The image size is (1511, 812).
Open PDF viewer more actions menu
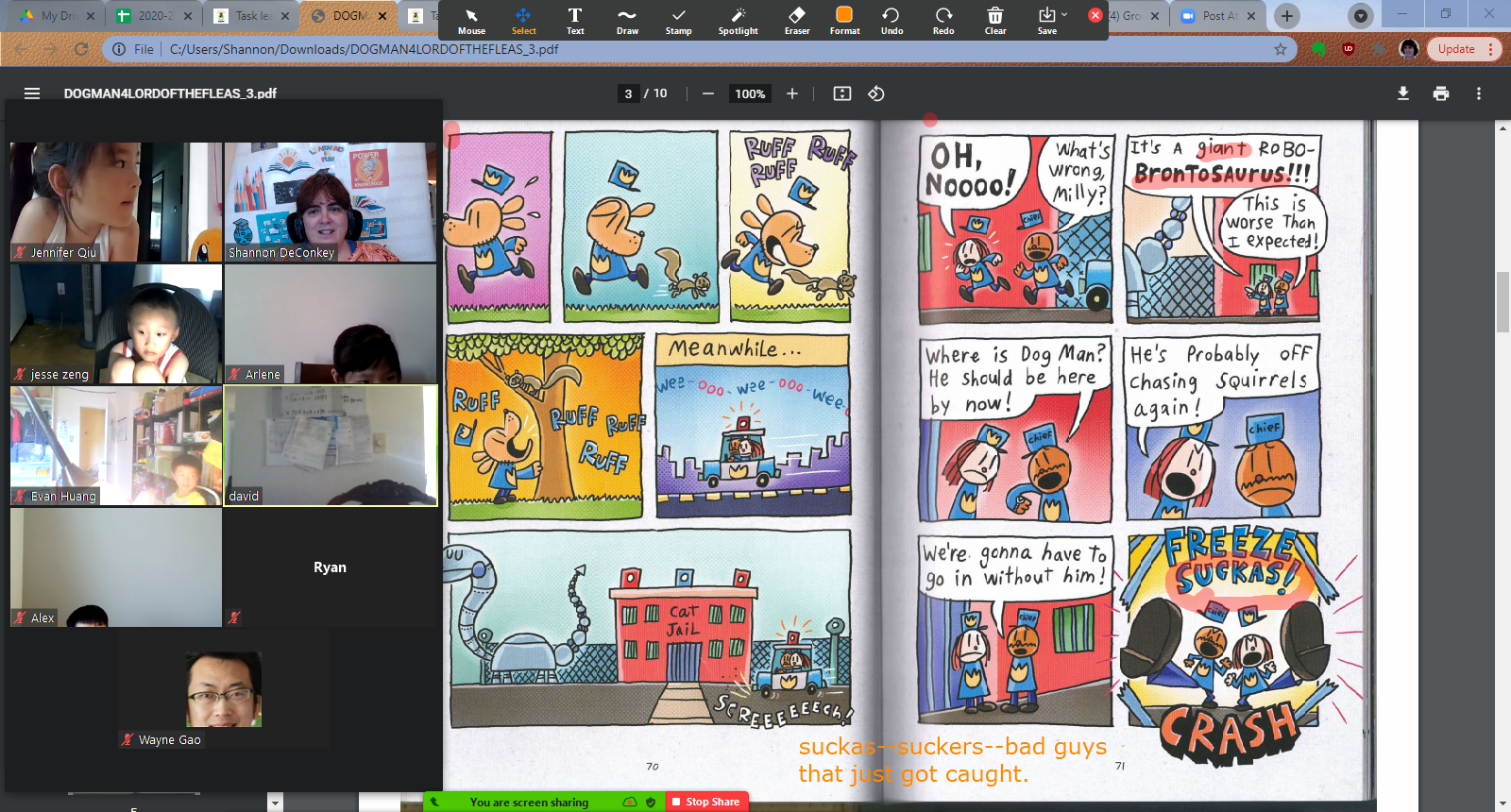(1479, 93)
